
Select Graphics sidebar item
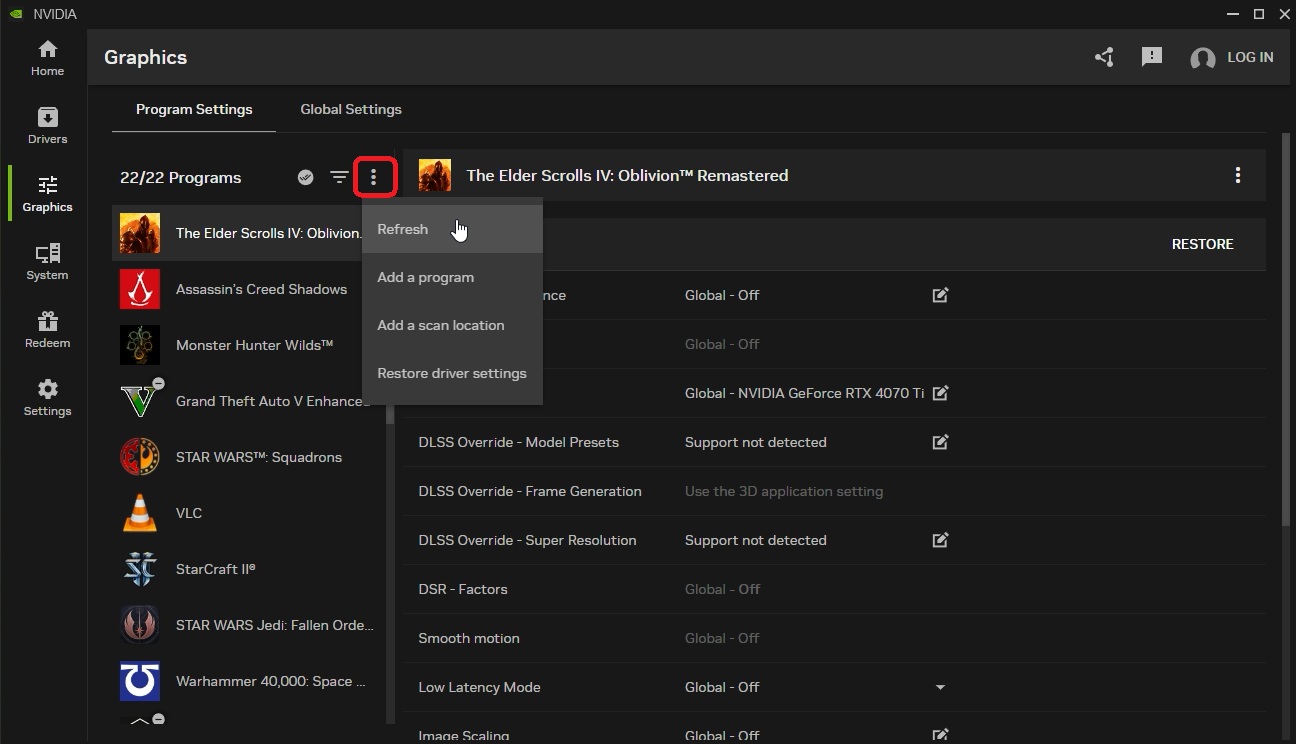(x=47, y=194)
